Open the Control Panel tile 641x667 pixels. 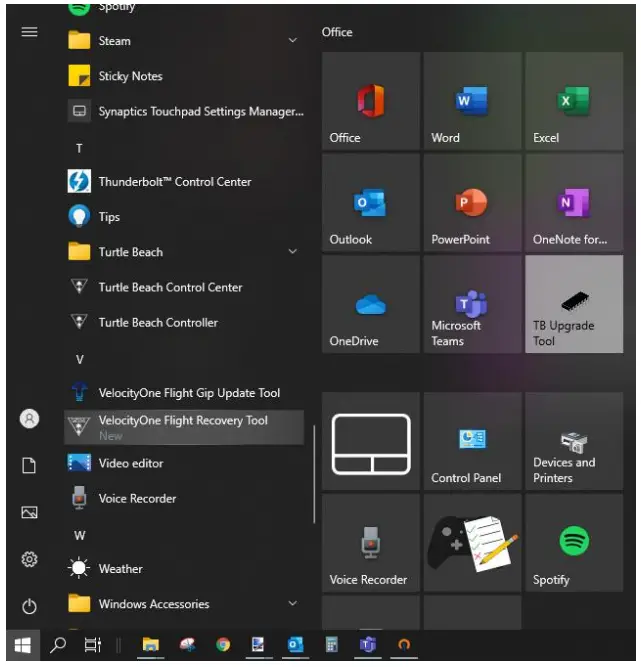[x=473, y=442]
